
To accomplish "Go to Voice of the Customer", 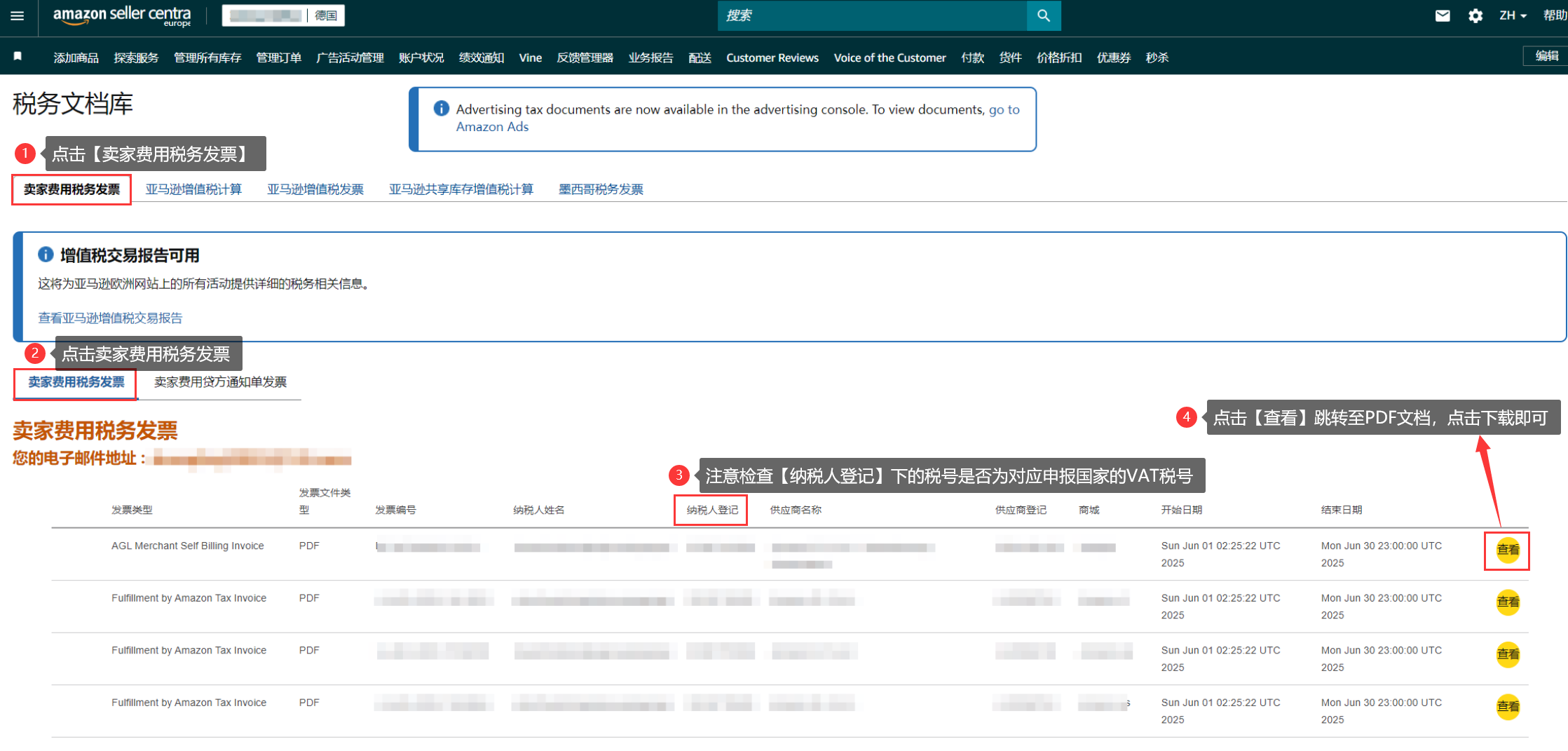I will [889, 57].
